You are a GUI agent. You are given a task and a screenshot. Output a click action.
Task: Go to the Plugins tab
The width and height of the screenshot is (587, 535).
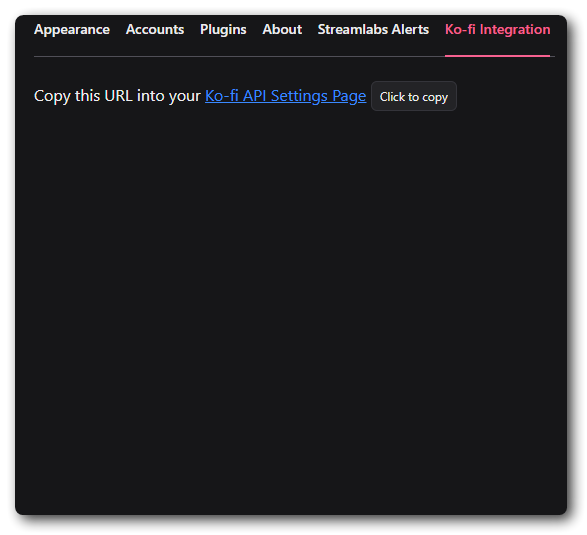pos(223,30)
